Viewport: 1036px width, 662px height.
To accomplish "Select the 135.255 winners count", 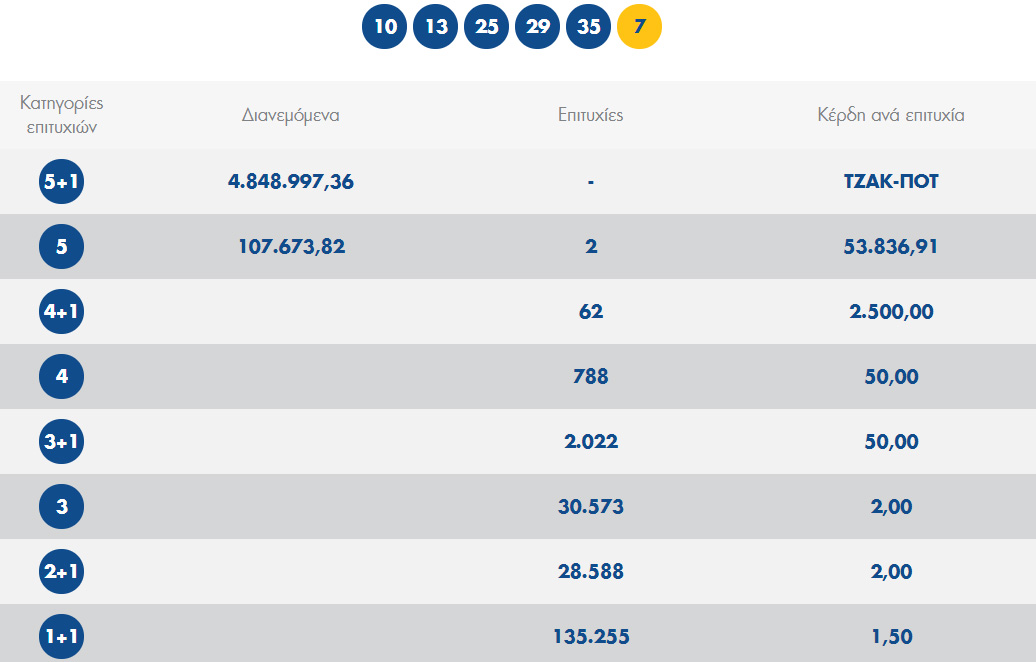I will pyautogui.click(x=590, y=637).
